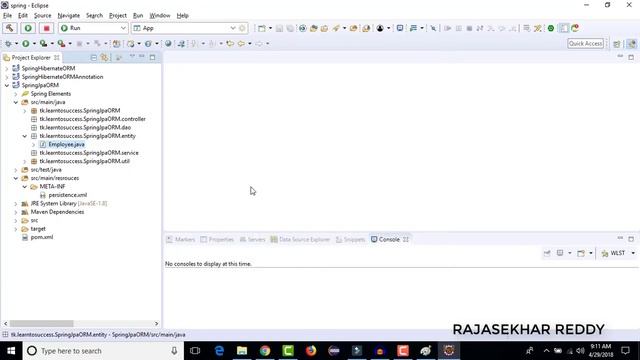Open the Project menu
The width and height of the screenshot is (640, 360).
click(x=118, y=16)
